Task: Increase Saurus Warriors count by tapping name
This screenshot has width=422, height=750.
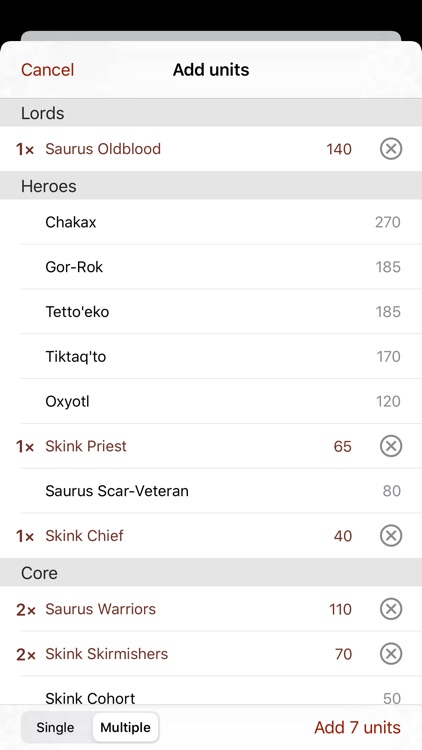Action: coord(100,609)
